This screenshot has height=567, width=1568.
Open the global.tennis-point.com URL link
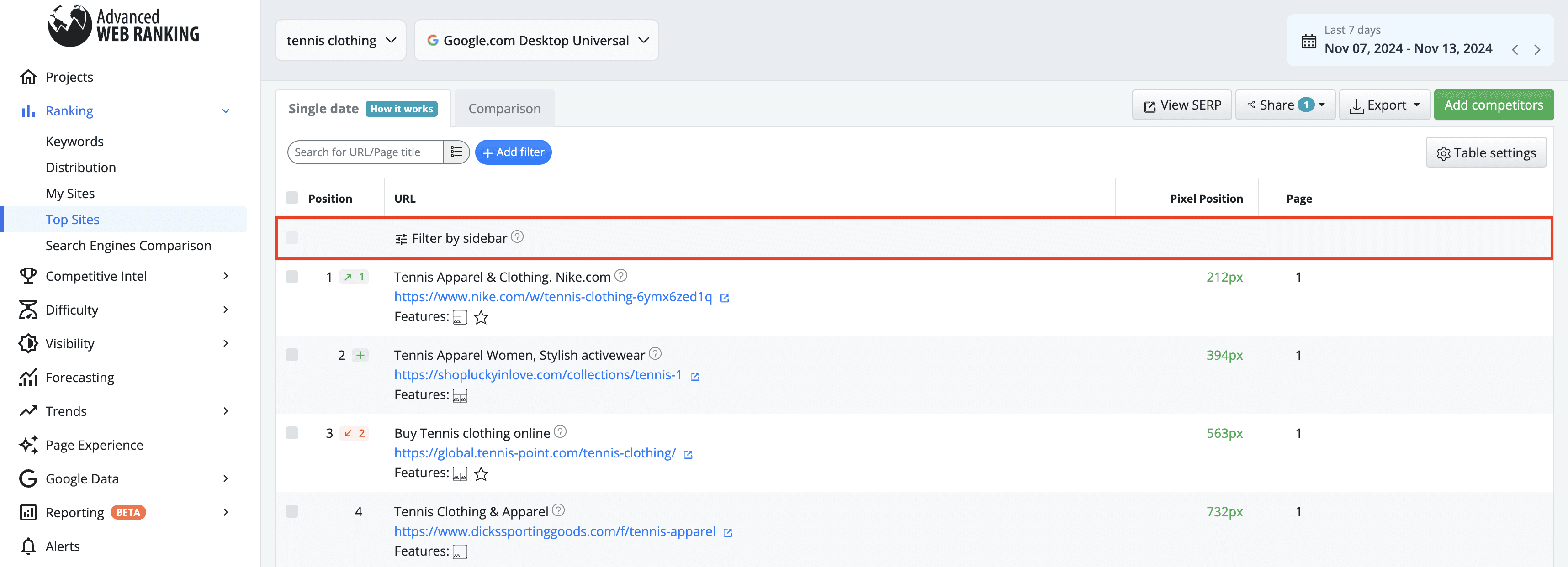click(x=535, y=452)
